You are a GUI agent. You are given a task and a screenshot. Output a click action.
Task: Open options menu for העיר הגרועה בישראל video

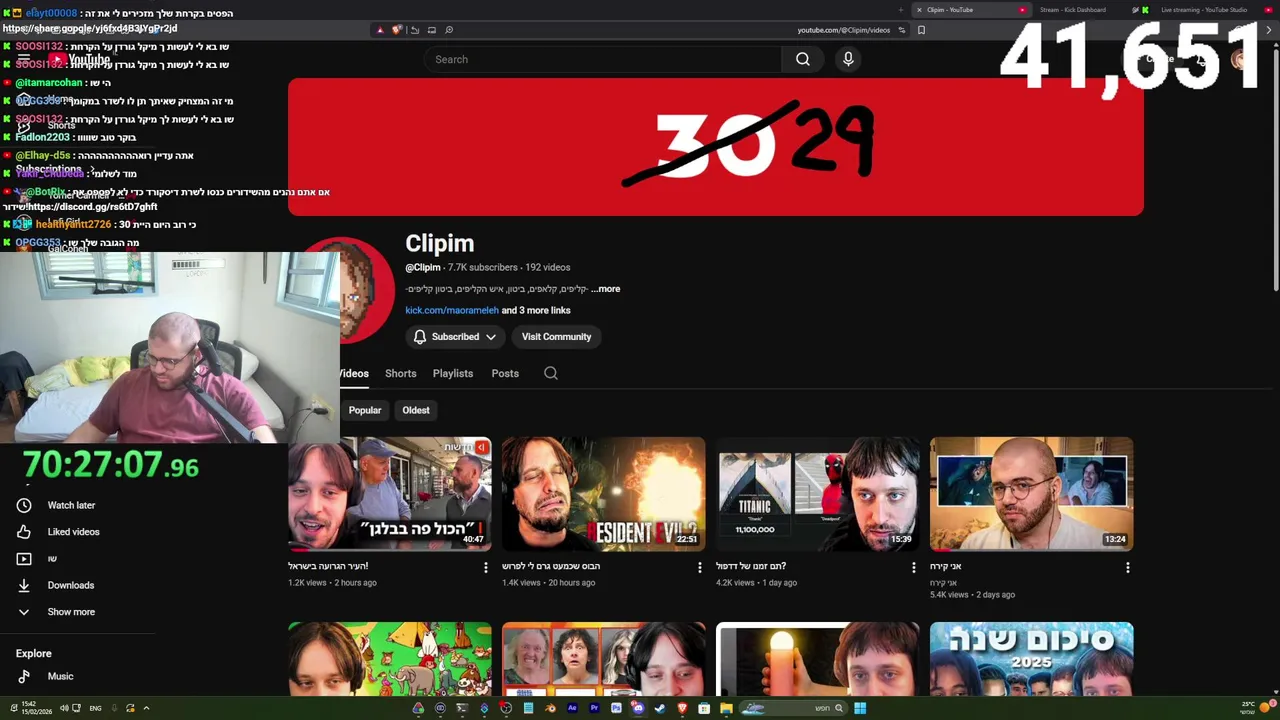[486, 567]
